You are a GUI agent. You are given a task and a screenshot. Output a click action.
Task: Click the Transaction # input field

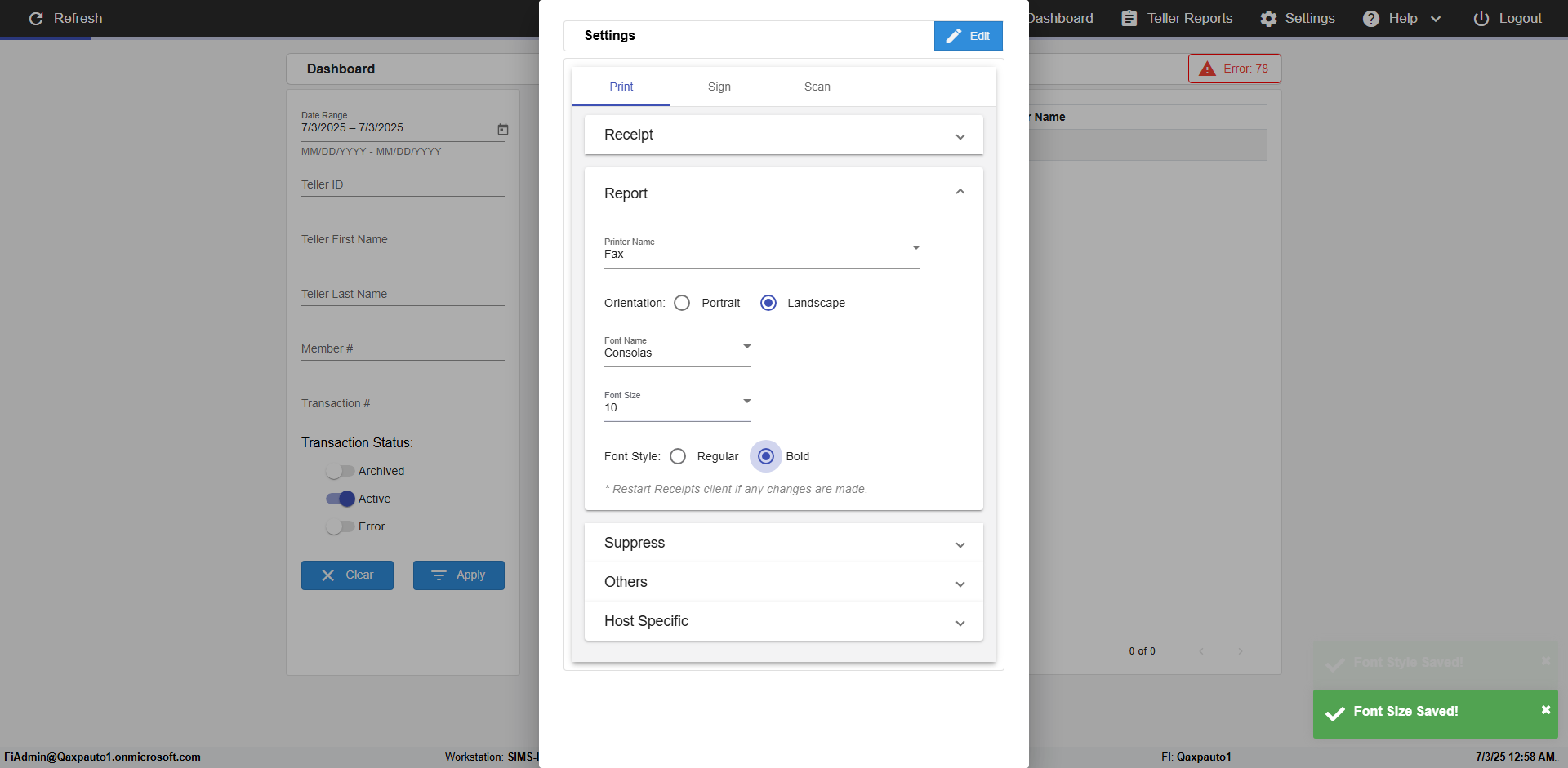point(403,404)
